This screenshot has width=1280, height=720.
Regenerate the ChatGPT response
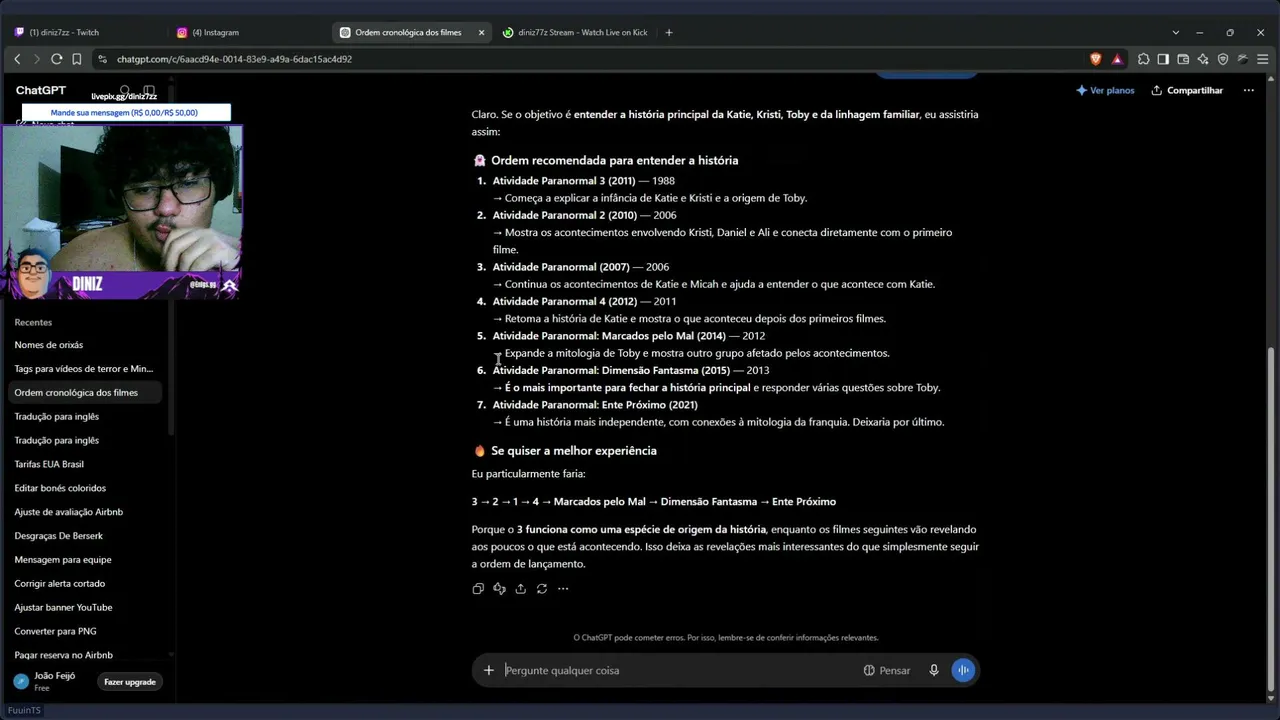tap(542, 589)
